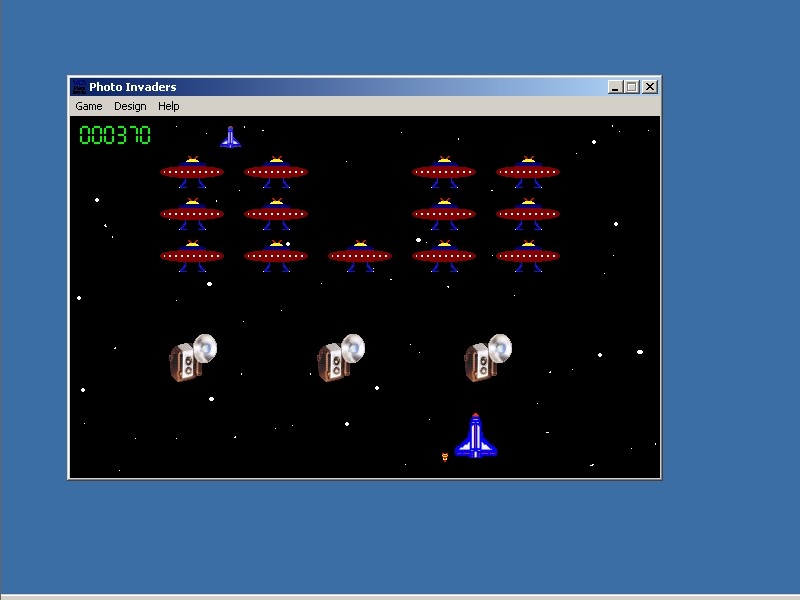Click the small remaining-life shuttle icon
800x600 pixels.
(x=230, y=137)
